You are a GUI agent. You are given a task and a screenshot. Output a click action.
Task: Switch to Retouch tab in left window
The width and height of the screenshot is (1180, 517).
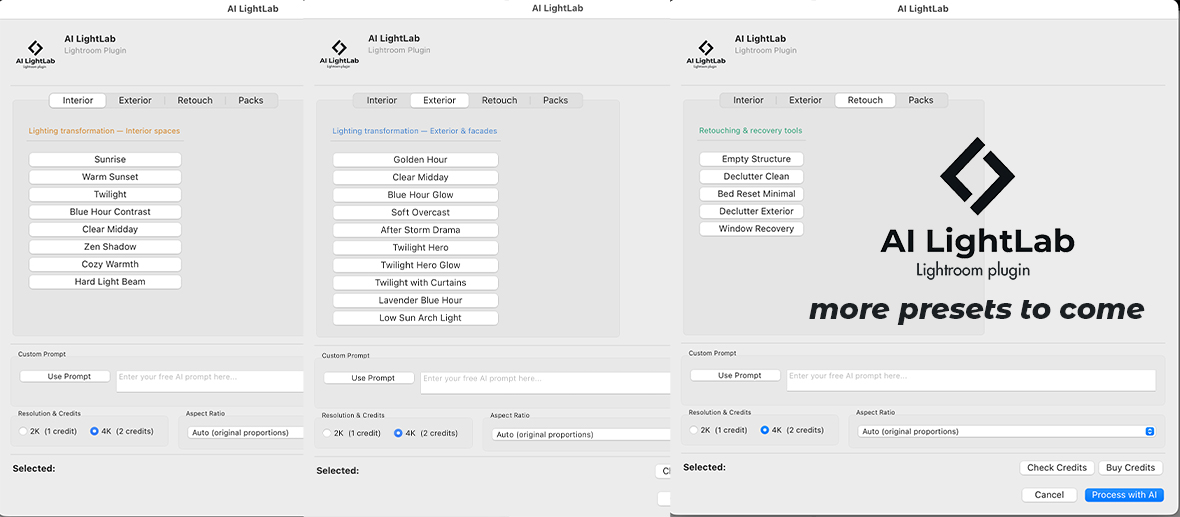pyautogui.click(x=195, y=100)
